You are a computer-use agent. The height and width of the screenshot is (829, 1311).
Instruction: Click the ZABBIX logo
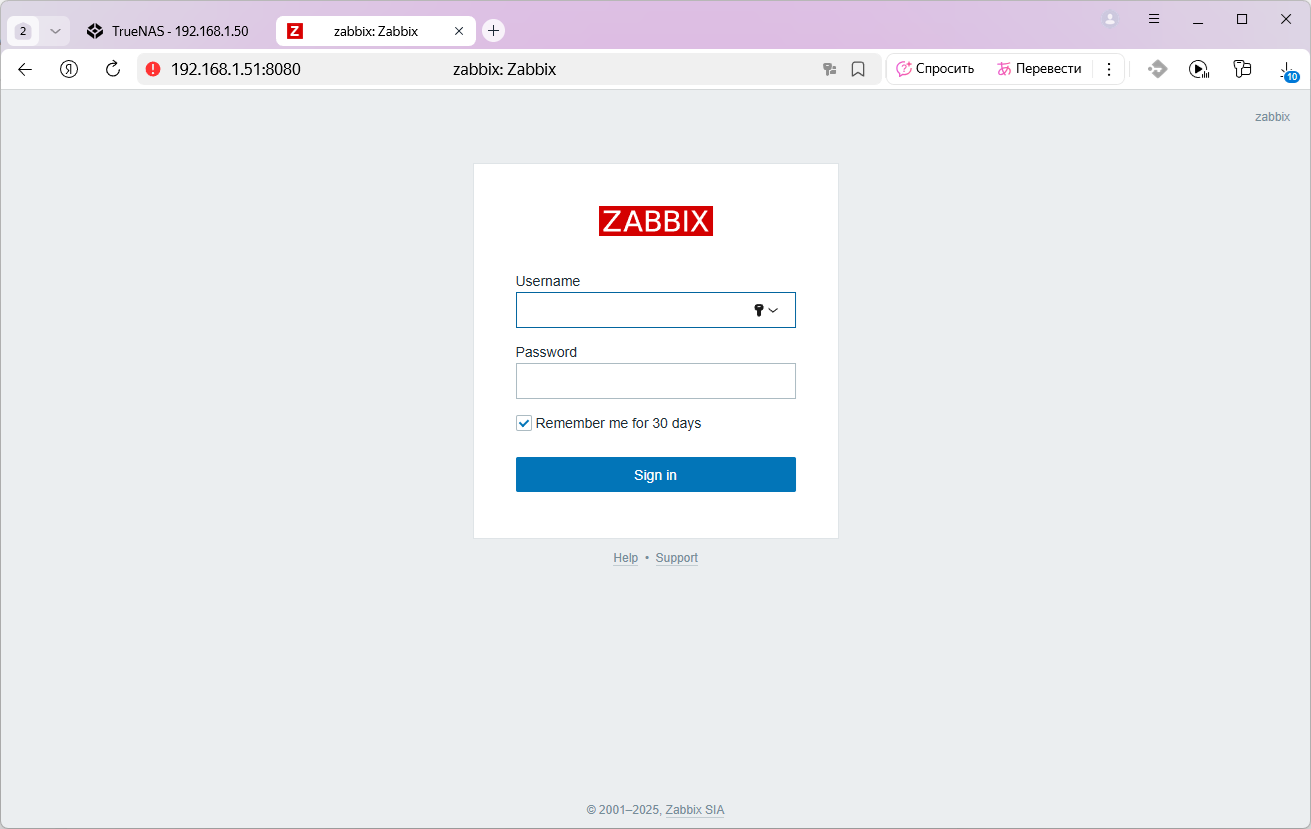pos(656,221)
